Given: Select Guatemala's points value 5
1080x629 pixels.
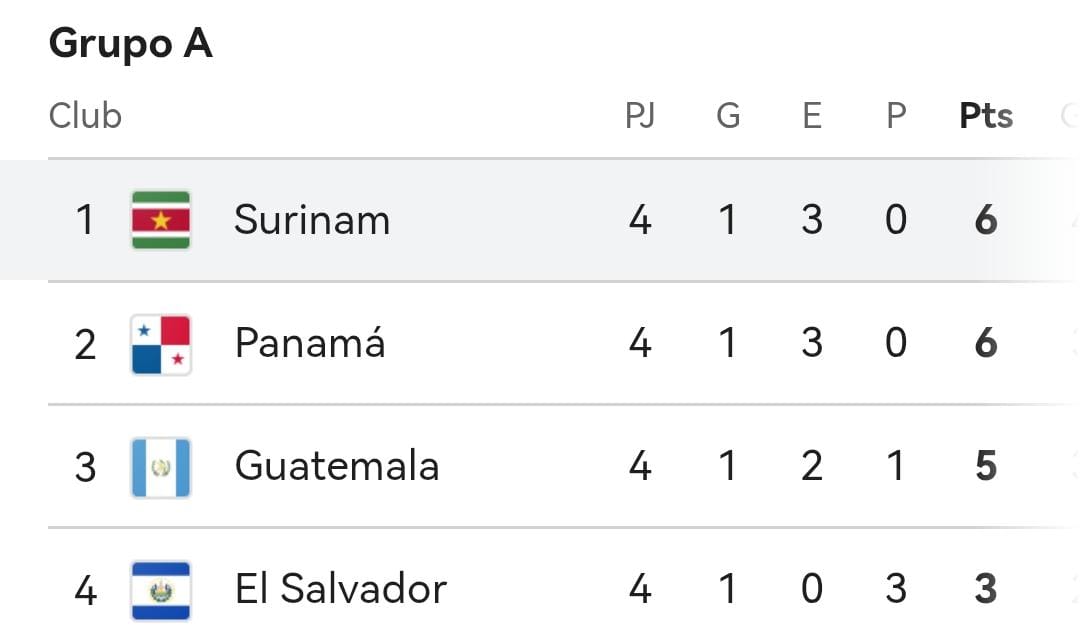Looking at the screenshot, I should coord(986,466).
